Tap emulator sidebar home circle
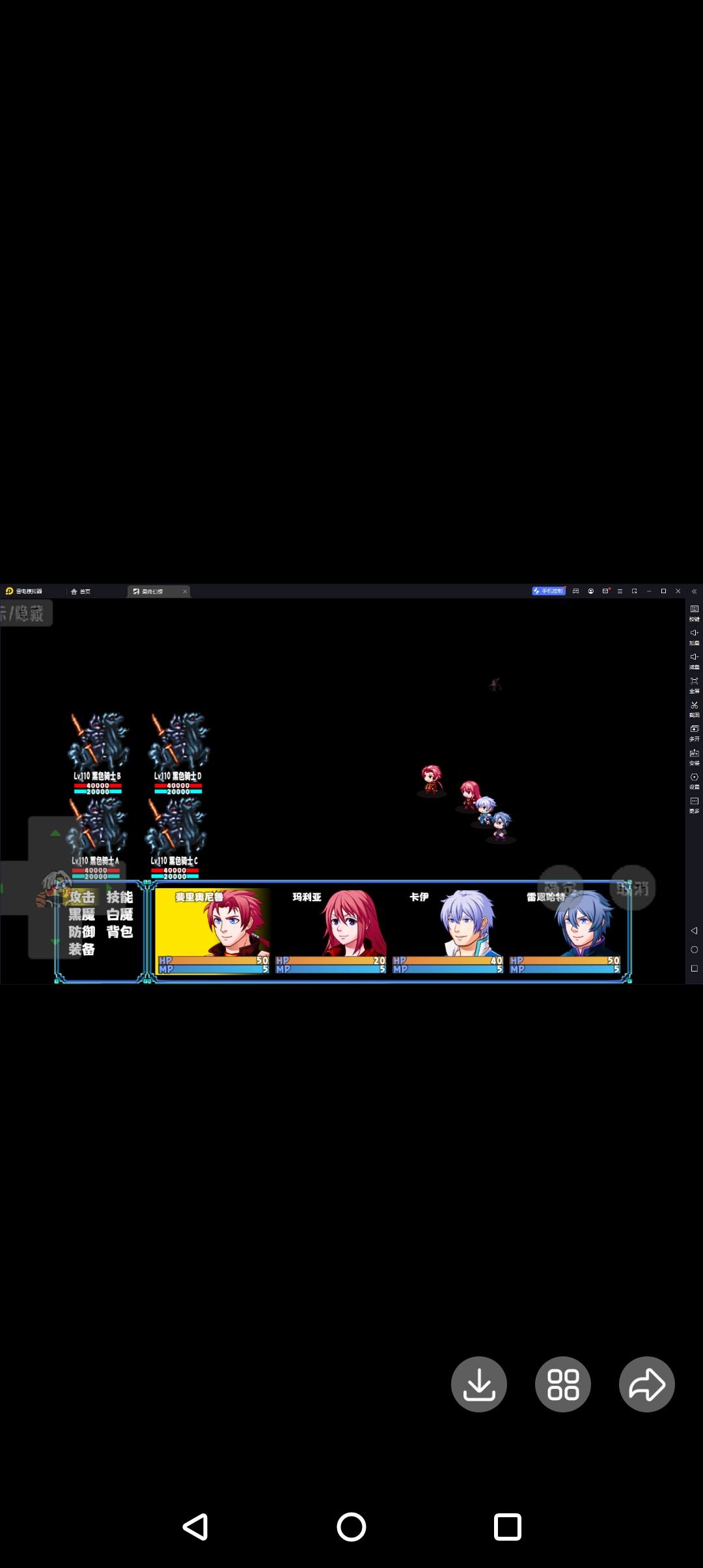 [694, 949]
